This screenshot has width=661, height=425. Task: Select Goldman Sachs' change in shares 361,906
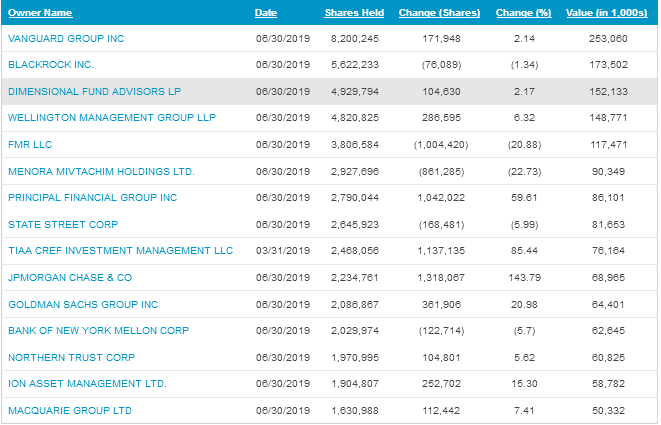click(441, 305)
